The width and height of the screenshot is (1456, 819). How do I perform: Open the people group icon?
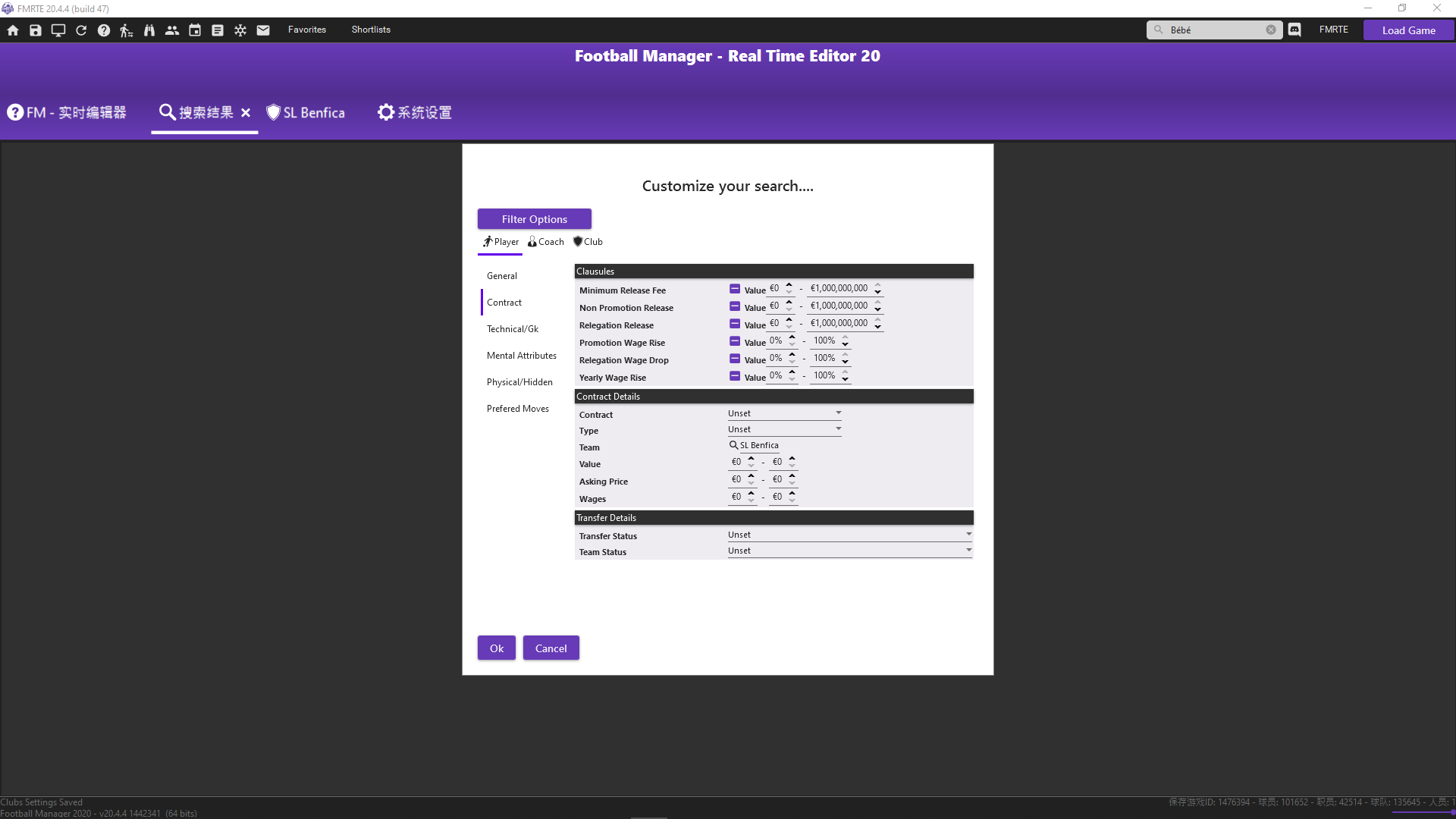(172, 30)
